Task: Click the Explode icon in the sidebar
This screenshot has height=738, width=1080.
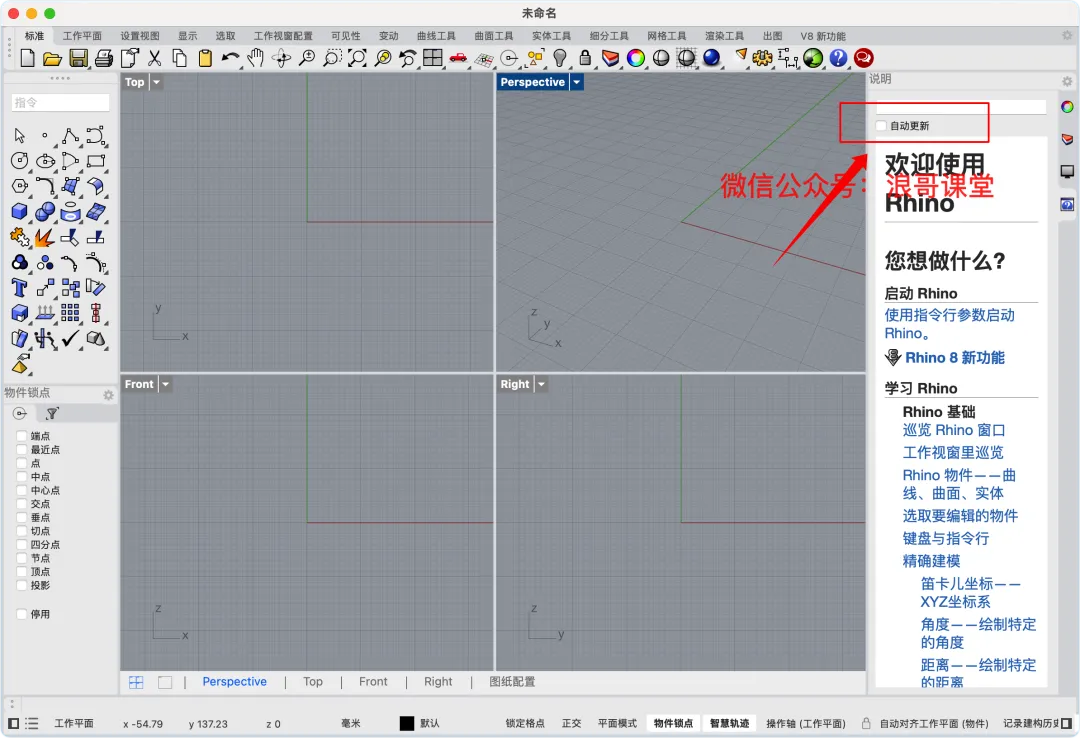Action: click(x=45, y=238)
